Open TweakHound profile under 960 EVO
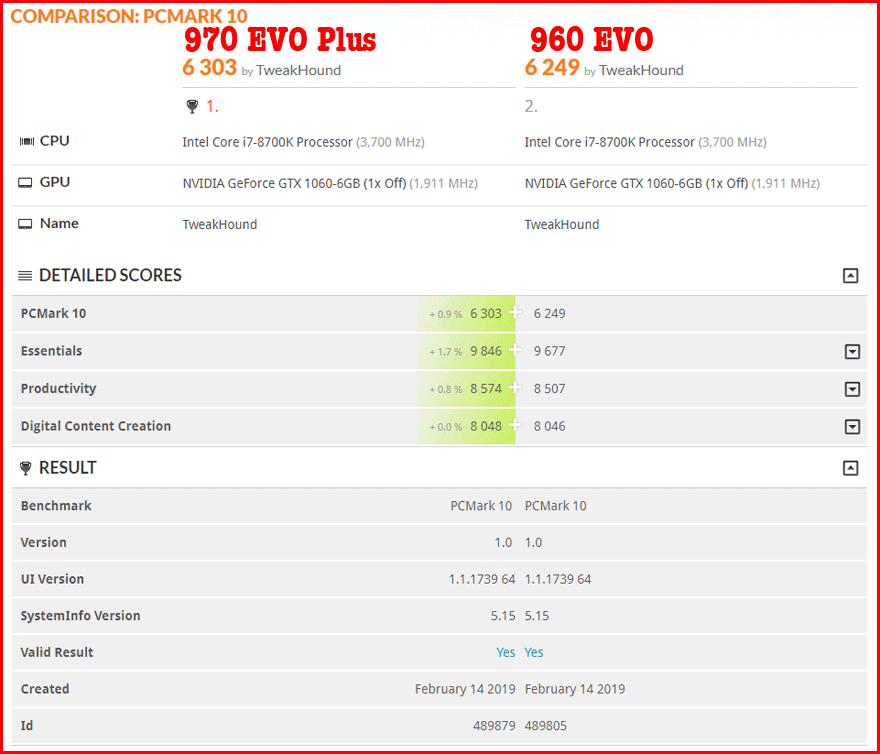 coord(641,70)
